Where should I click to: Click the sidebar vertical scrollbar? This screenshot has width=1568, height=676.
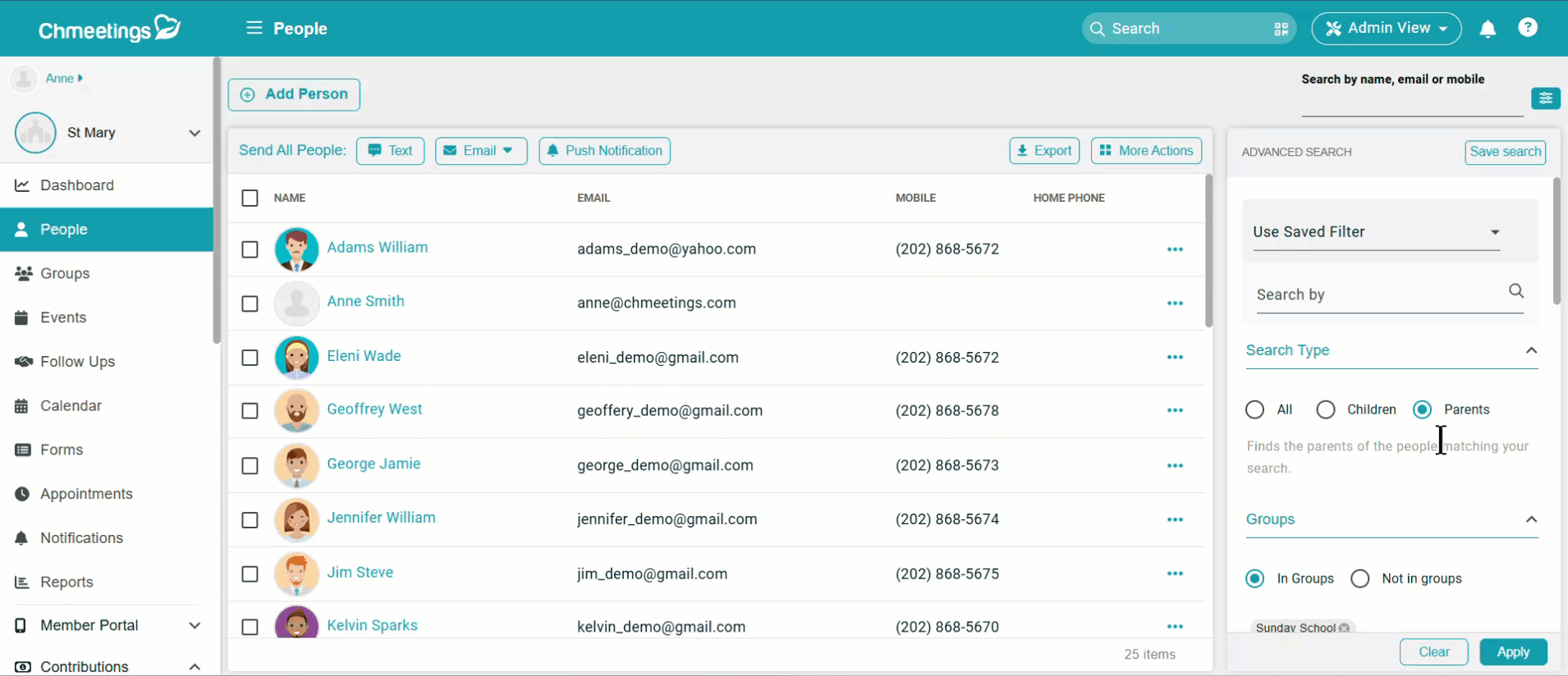tap(217, 200)
